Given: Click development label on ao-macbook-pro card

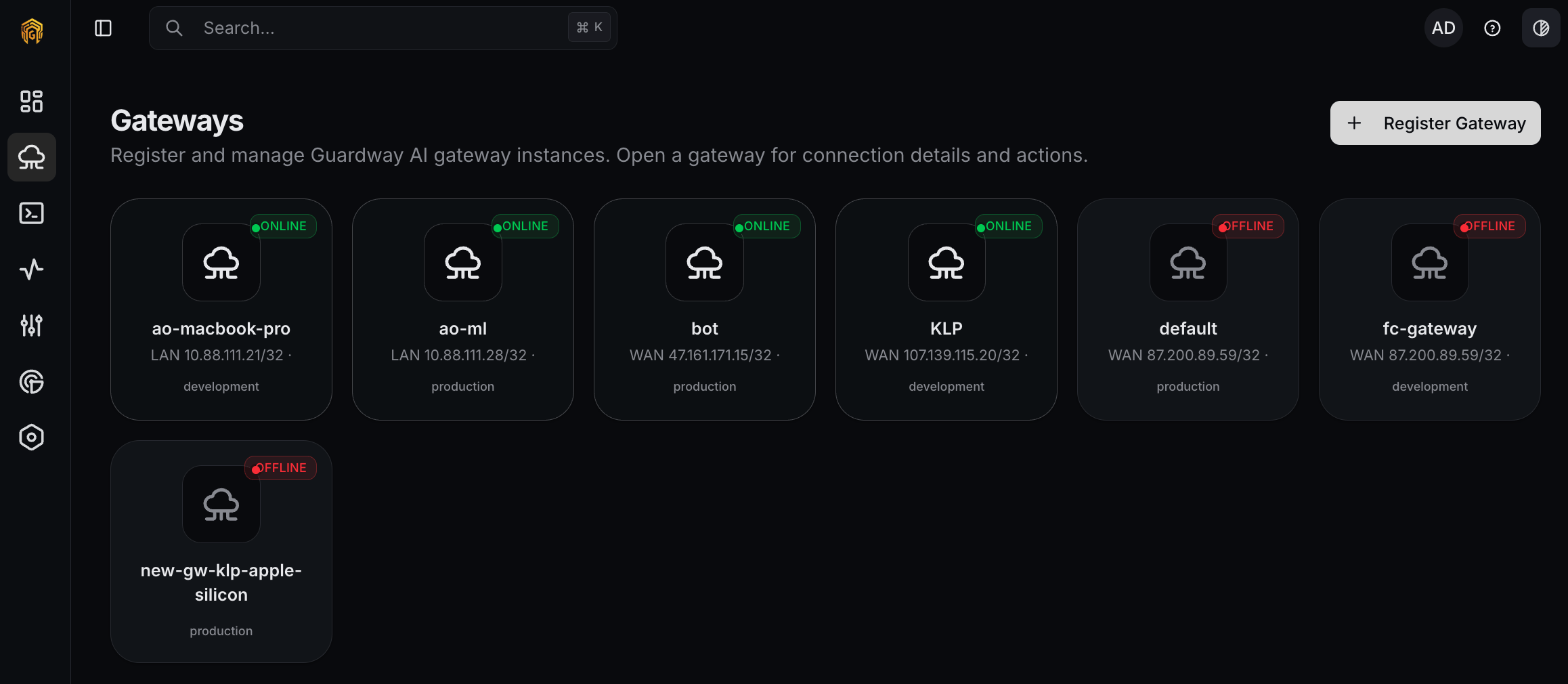Looking at the screenshot, I should [x=221, y=387].
